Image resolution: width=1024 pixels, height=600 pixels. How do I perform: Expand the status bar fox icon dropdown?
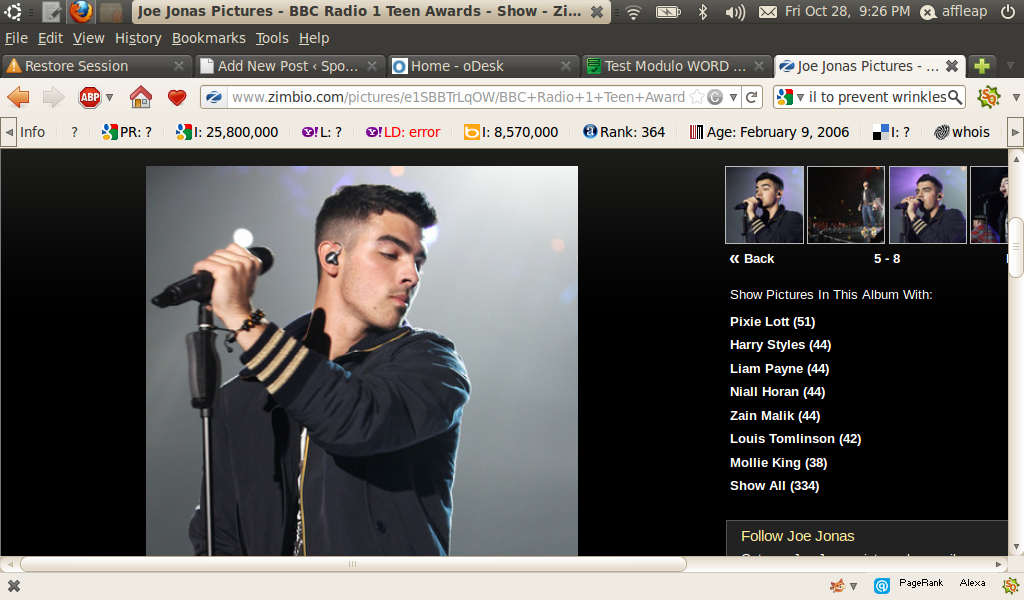[853, 586]
